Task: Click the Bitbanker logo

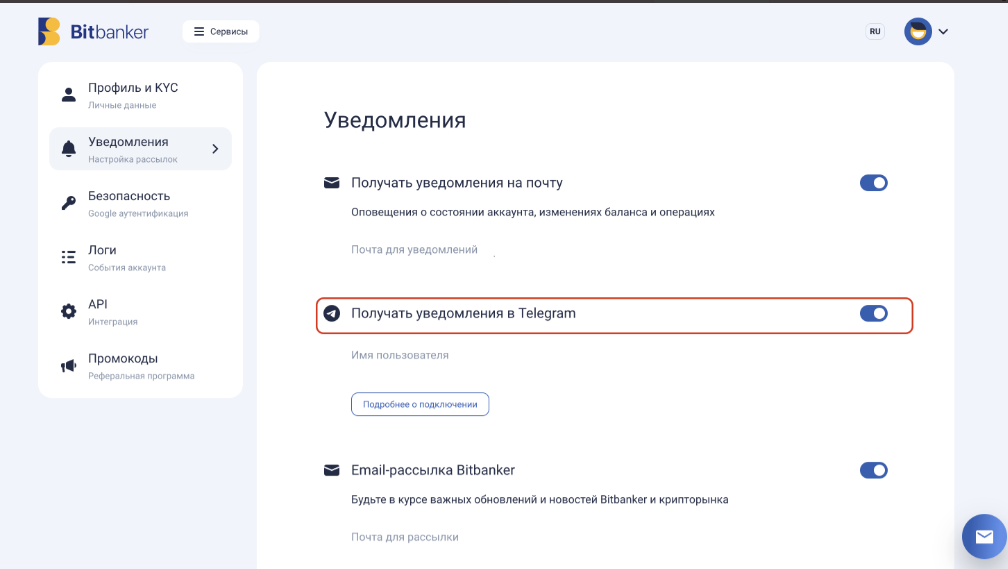Action: [x=93, y=32]
